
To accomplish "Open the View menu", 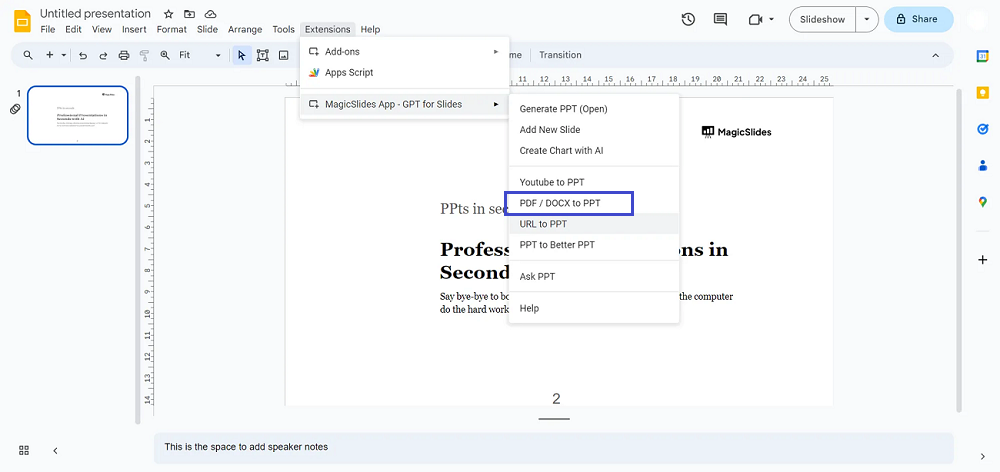I will coord(101,29).
